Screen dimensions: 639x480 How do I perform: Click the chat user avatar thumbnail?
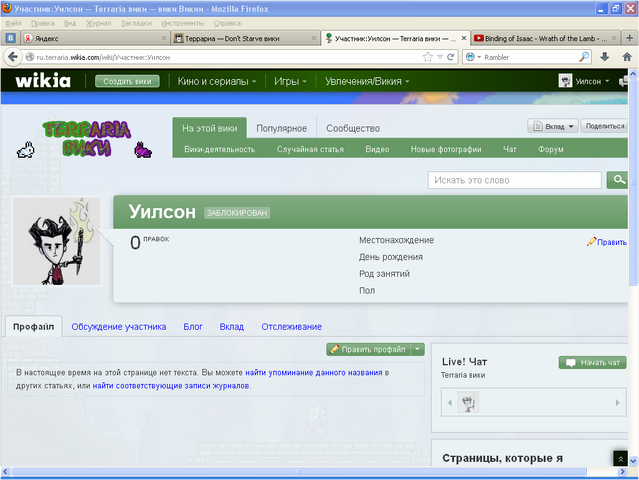(468, 402)
